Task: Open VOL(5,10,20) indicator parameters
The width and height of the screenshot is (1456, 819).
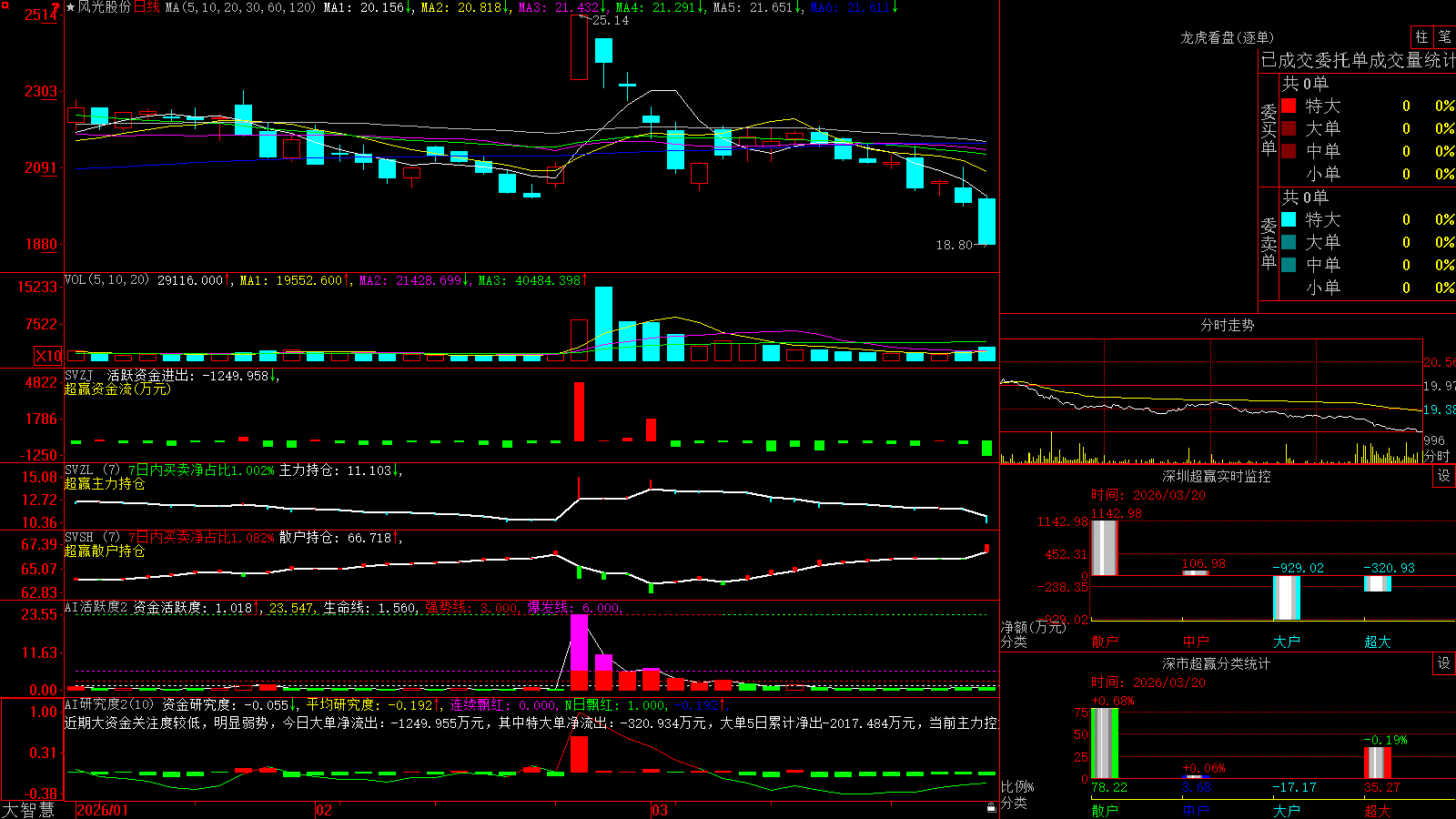Action: [107, 280]
